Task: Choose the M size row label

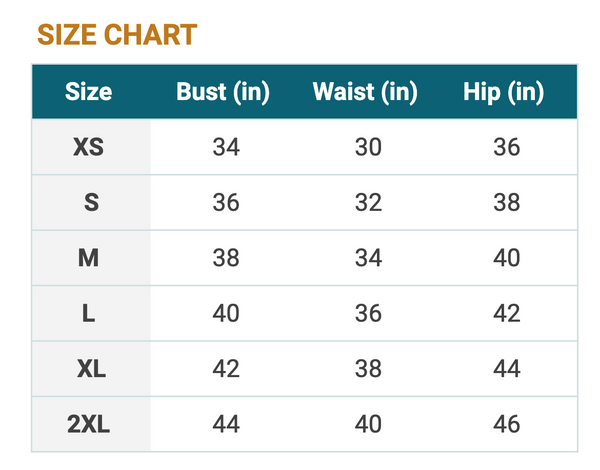Action: [x=89, y=258]
